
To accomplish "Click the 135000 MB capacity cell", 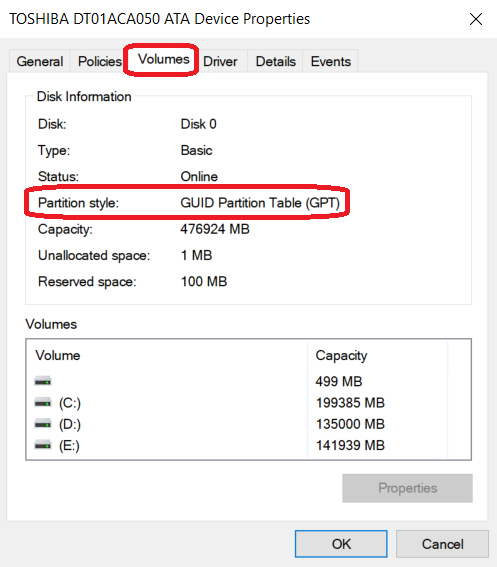I will (350, 424).
